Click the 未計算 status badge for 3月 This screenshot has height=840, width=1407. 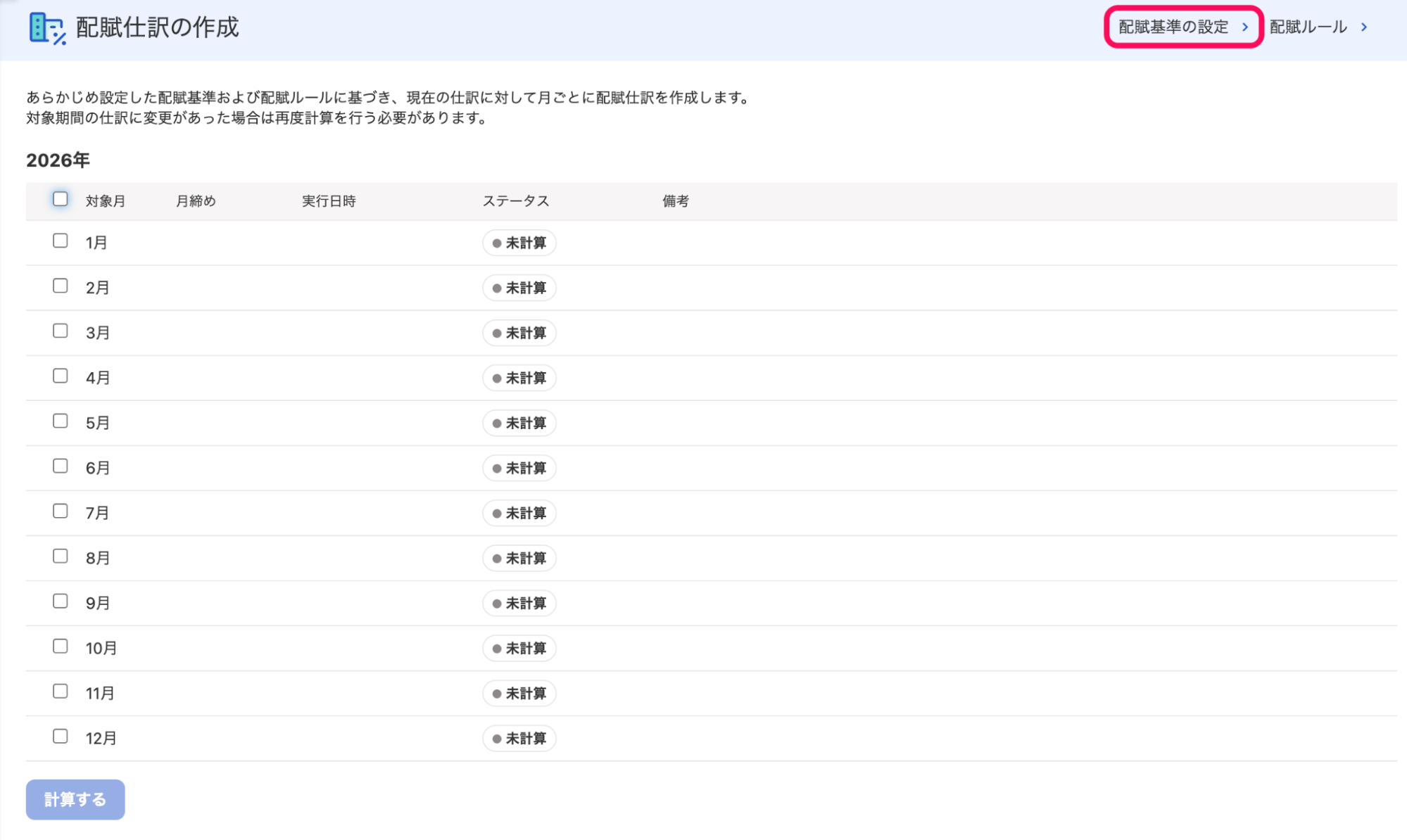(519, 333)
